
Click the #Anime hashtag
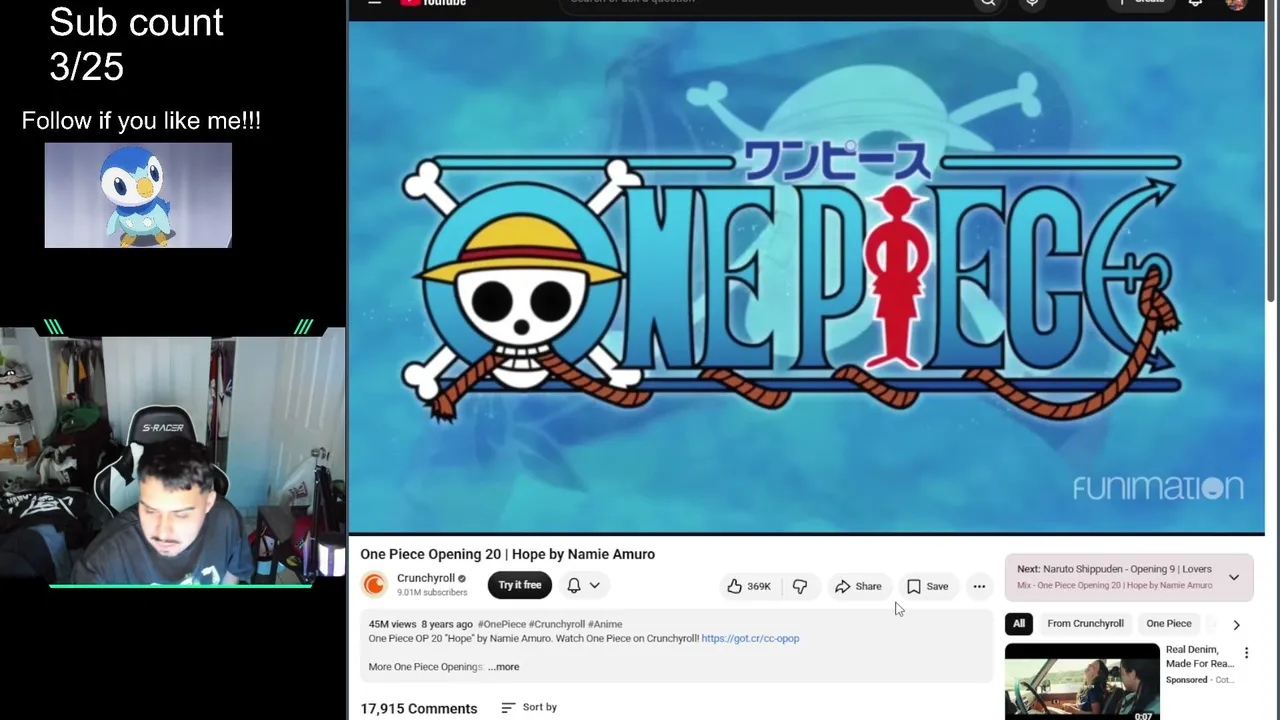pyautogui.click(x=605, y=624)
